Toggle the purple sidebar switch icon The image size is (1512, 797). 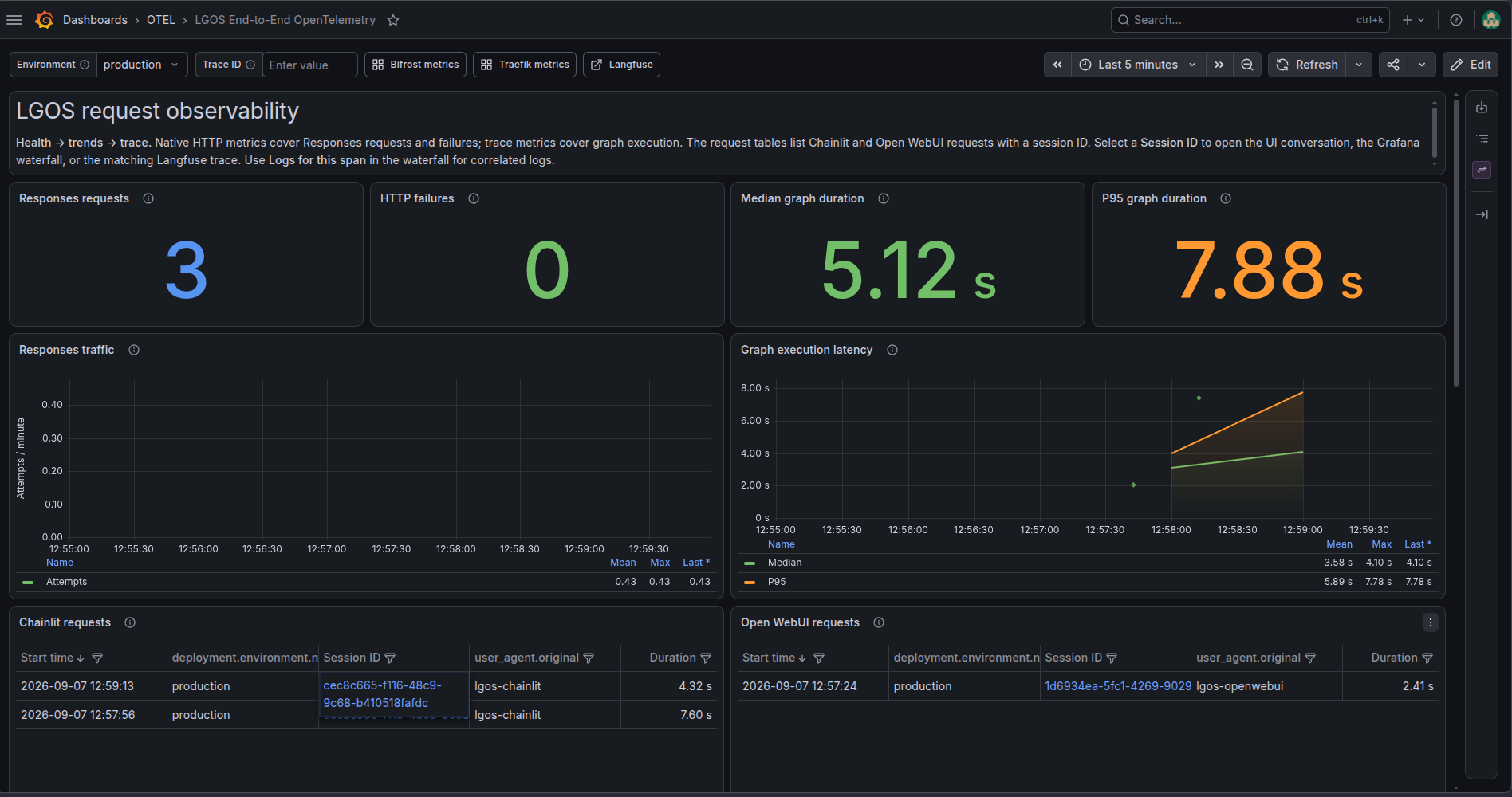[x=1482, y=170]
